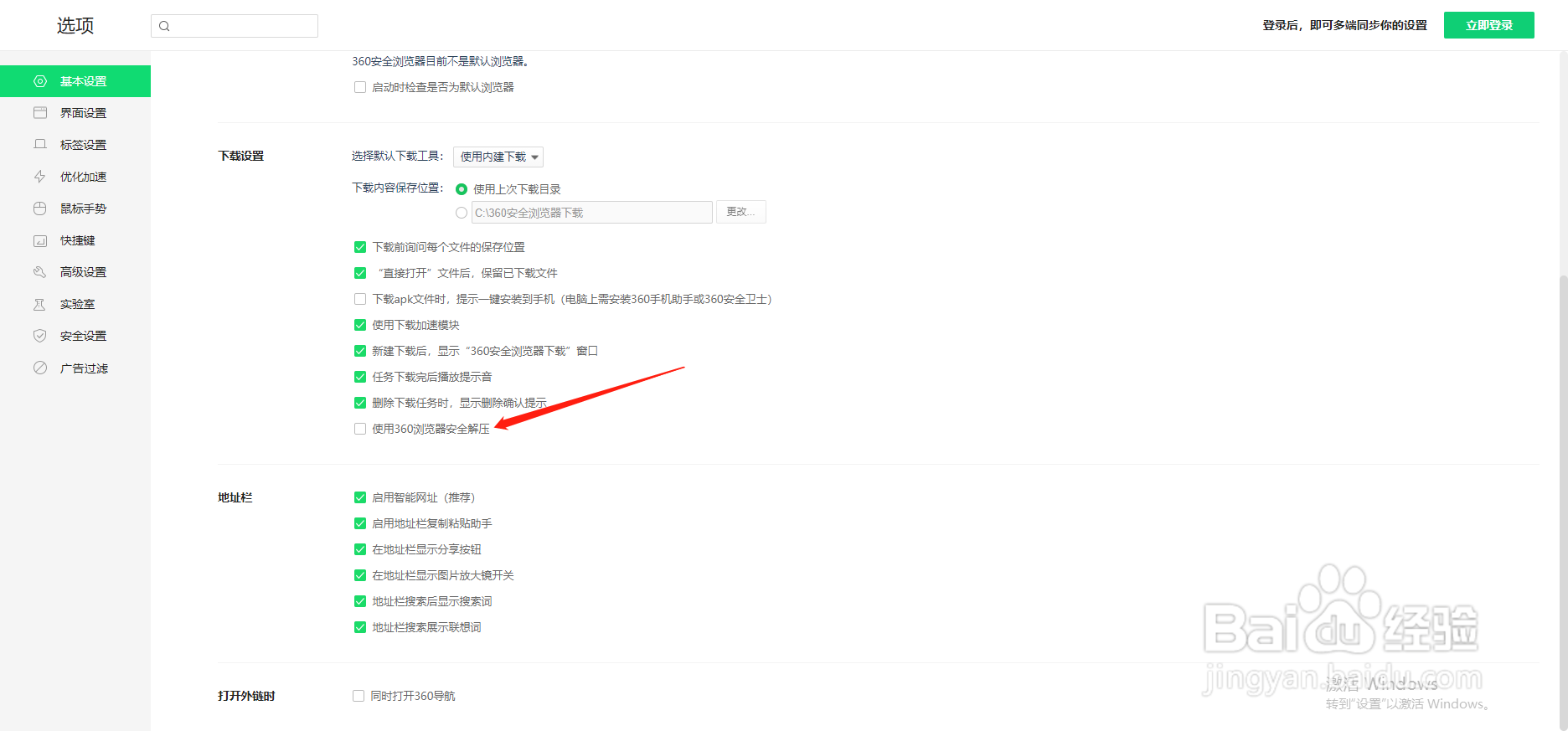Toggle 在地址栏显示图片放大镜开关 checkbox
Screen dimensions: 1568x731
click(360, 575)
